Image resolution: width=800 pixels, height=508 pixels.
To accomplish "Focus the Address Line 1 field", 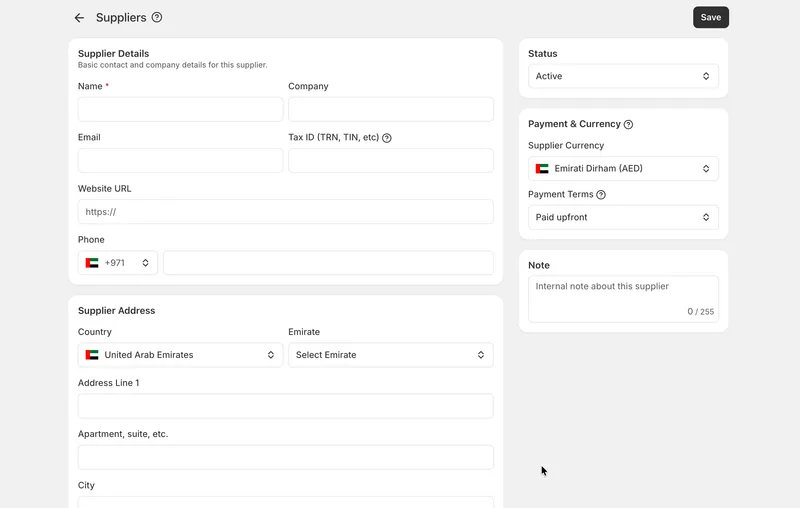I will coord(286,406).
